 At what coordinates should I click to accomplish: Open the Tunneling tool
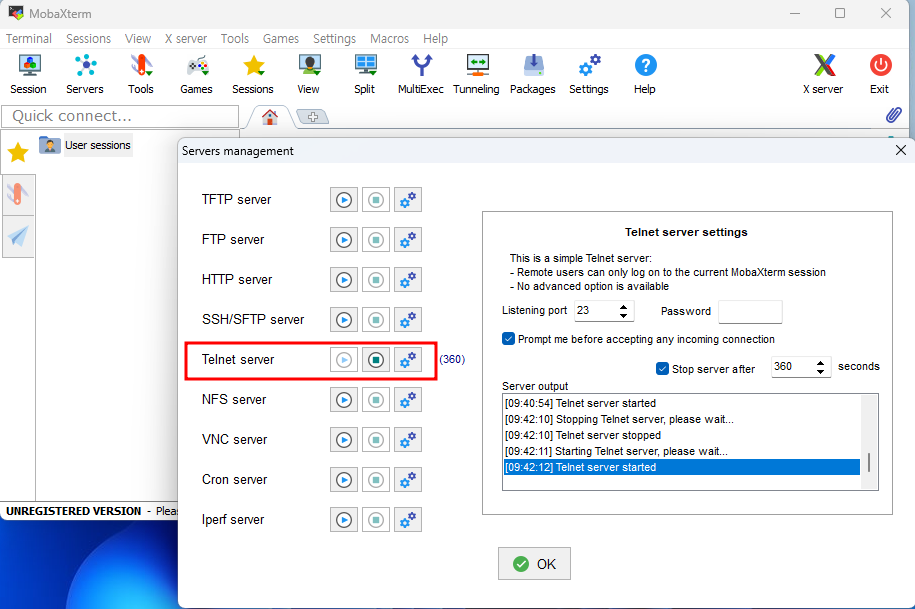[476, 73]
